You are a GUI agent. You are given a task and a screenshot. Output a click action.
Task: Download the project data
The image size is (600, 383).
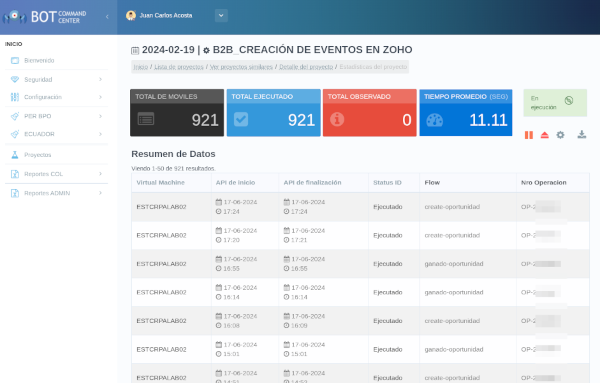pyautogui.click(x=582, y=134)
